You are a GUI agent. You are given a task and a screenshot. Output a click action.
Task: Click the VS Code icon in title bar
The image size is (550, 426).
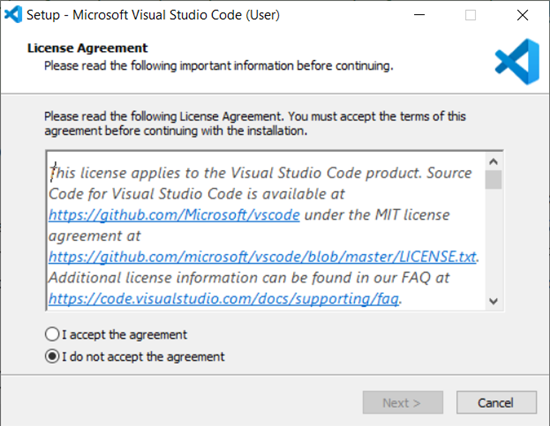(x=13, y=15)
